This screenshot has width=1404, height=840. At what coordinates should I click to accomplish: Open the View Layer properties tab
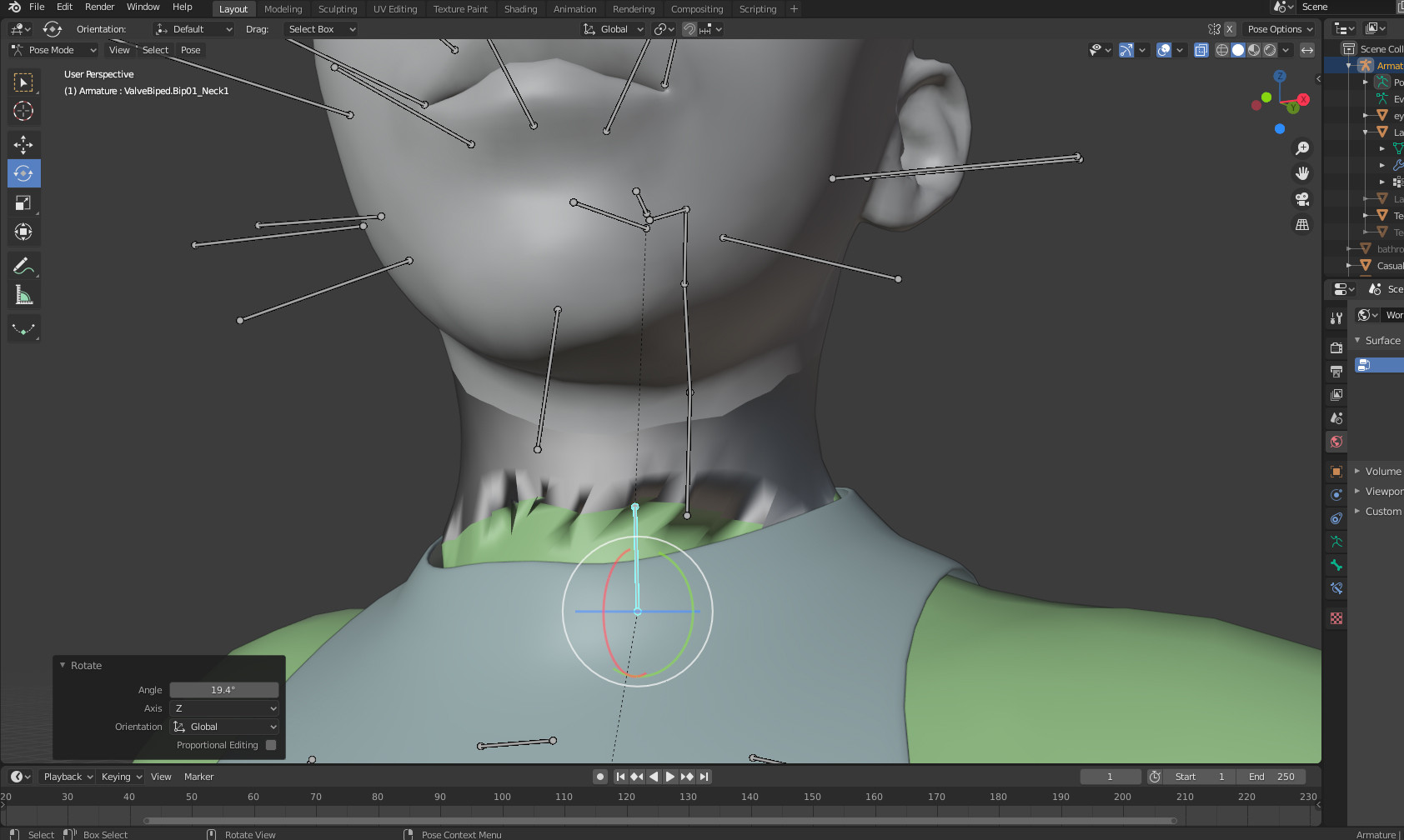click(1336, 394)
